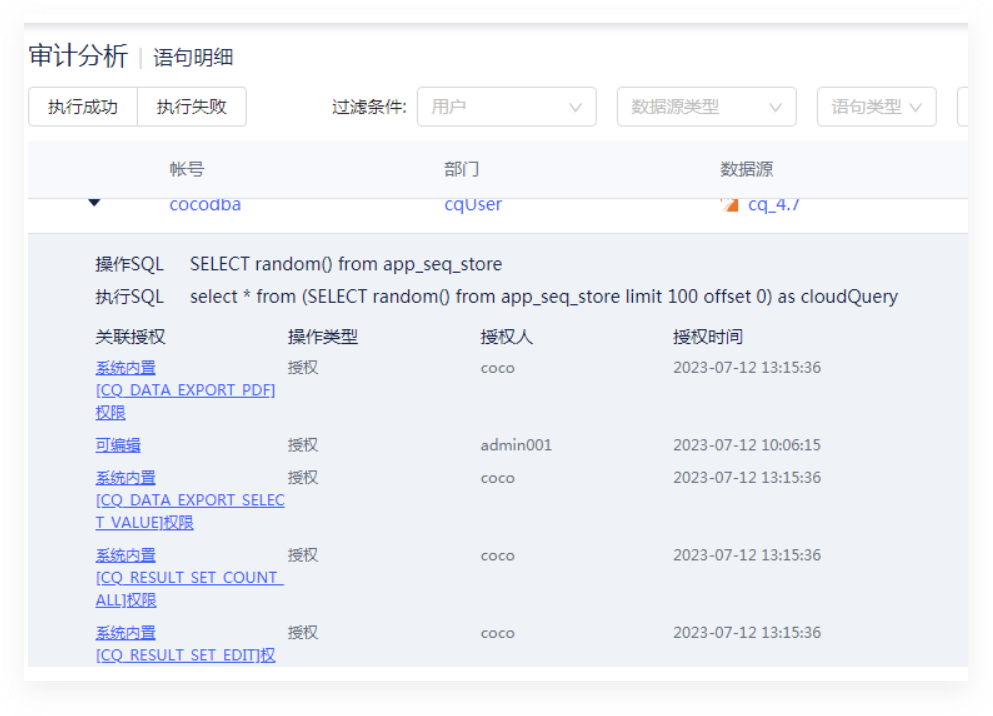Click the 语句明细 page subtitle

193,58
